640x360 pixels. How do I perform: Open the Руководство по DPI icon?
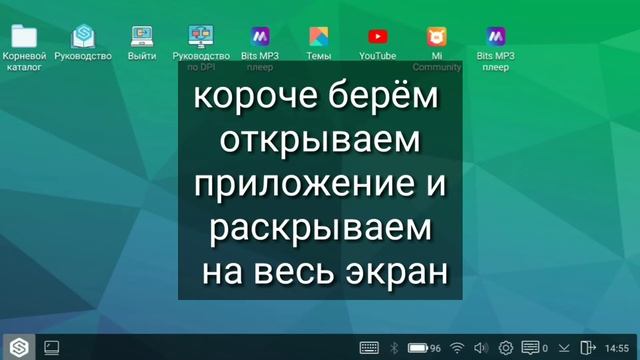tap(201, 36)
